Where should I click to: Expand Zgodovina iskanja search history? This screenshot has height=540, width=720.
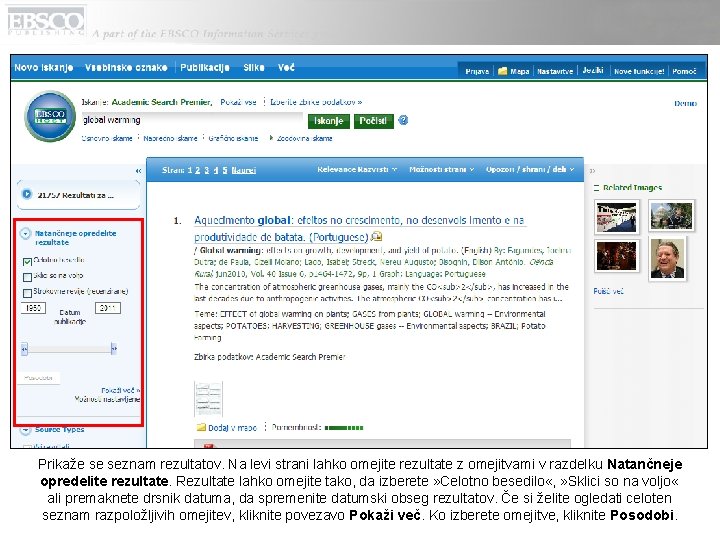[x=304, y=138]
